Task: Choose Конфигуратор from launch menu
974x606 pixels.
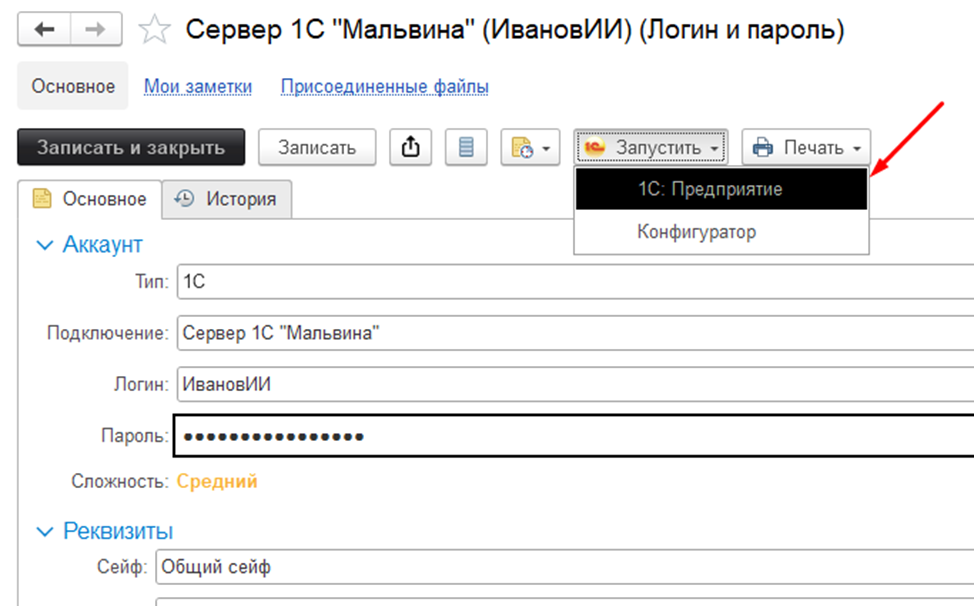Action: [697, 232]
